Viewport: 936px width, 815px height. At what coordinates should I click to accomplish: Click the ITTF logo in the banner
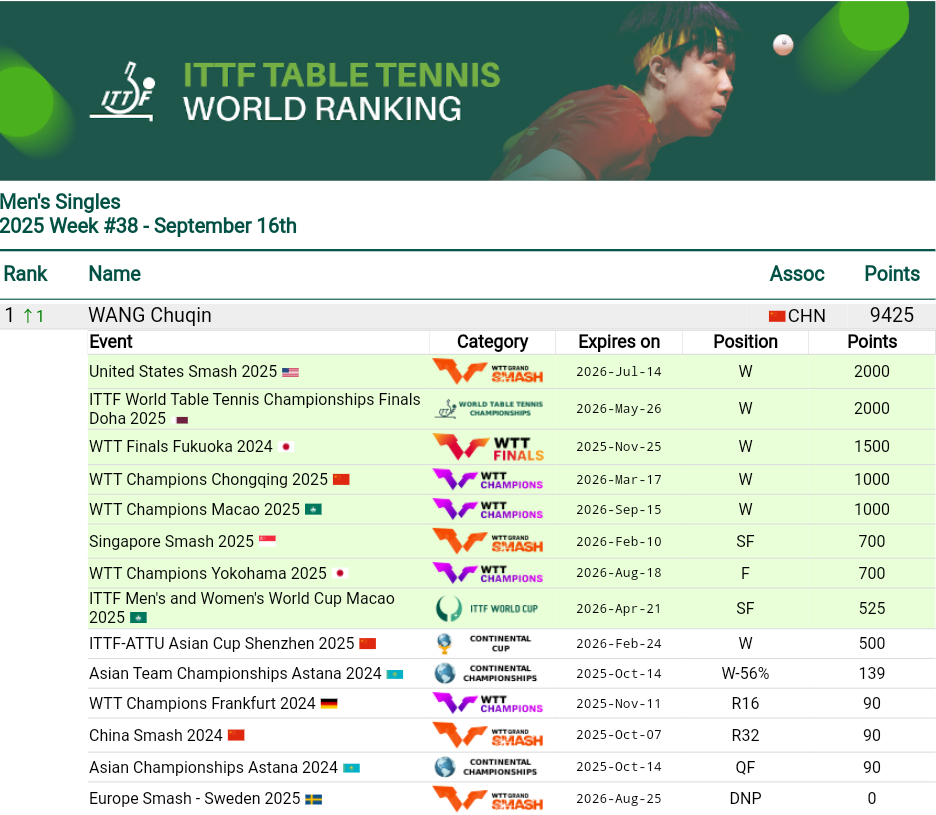[x=122, y=91]
